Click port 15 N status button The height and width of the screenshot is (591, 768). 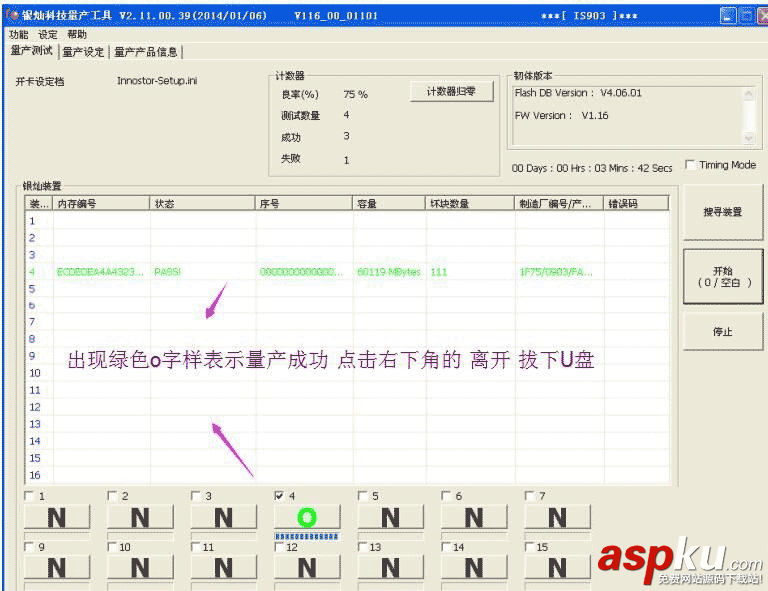click(x=557, y=568)
